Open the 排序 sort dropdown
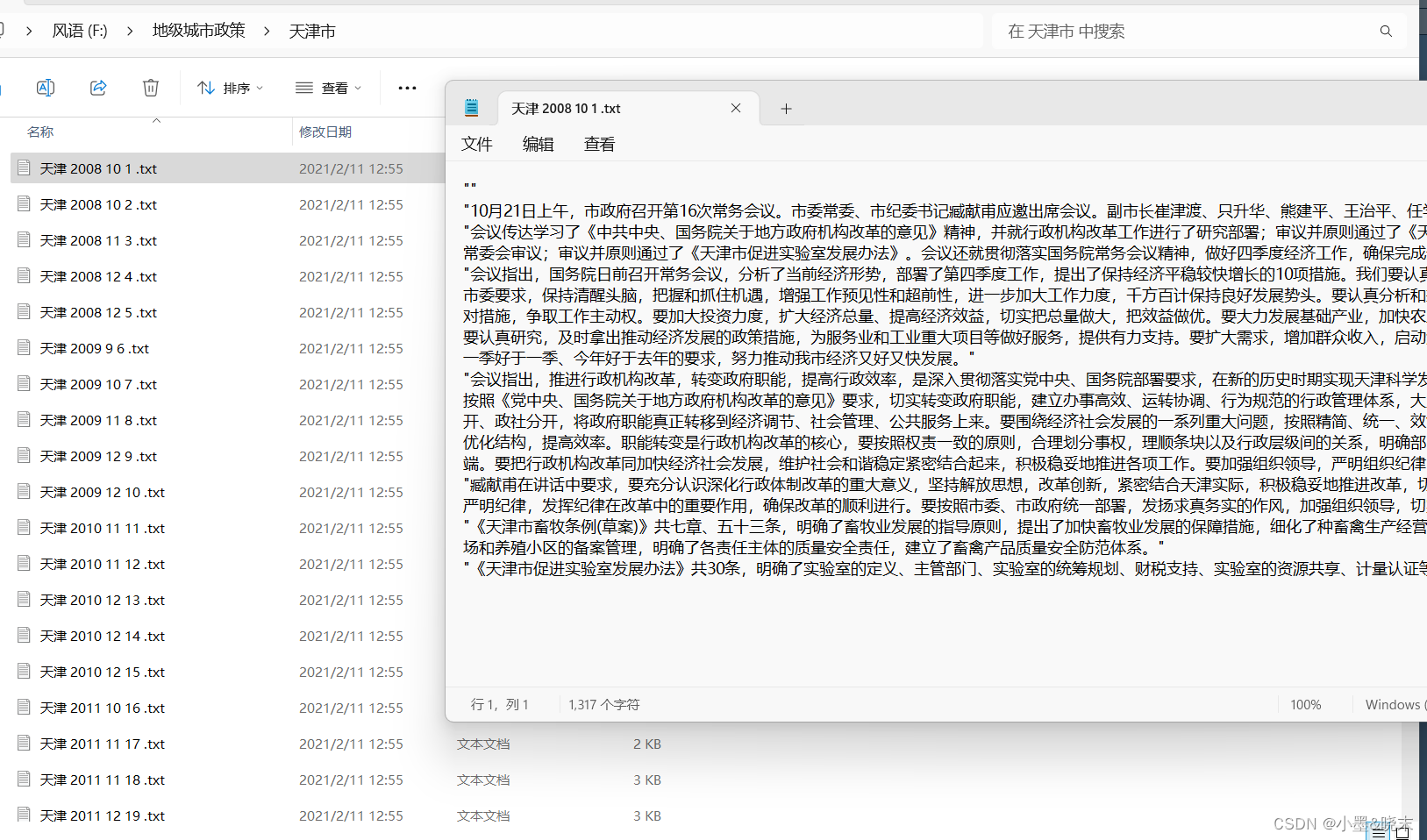 pyautogui.click(x=231, y=88)
